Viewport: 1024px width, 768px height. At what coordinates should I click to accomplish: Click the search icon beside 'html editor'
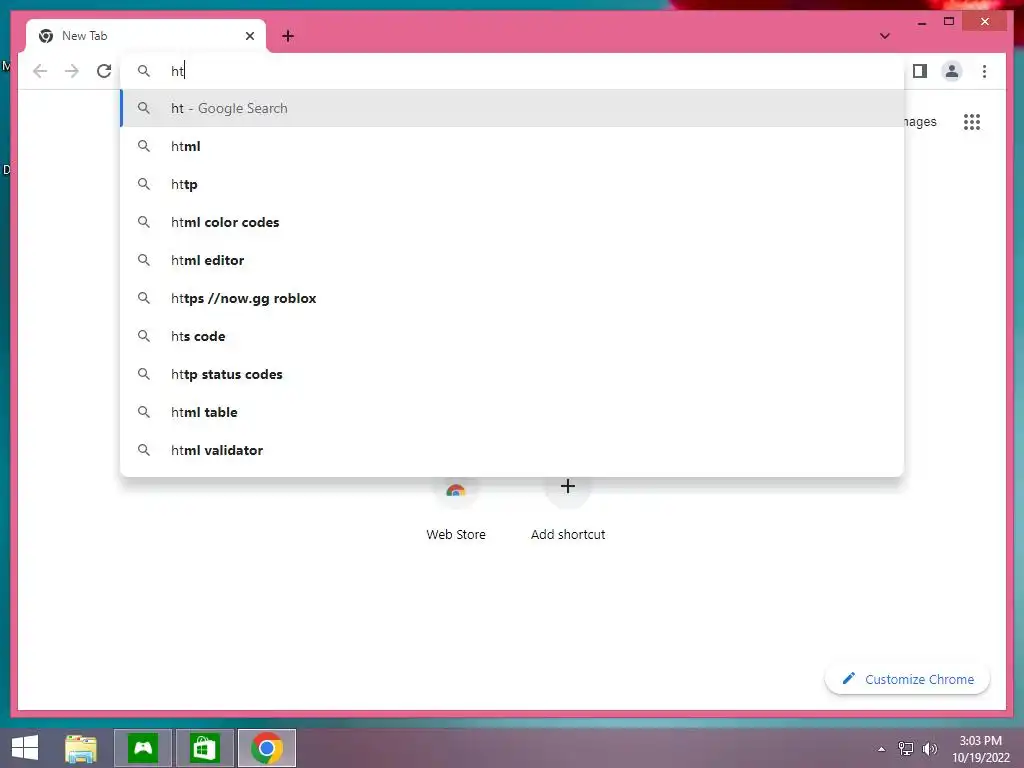(x=144, y=260)
